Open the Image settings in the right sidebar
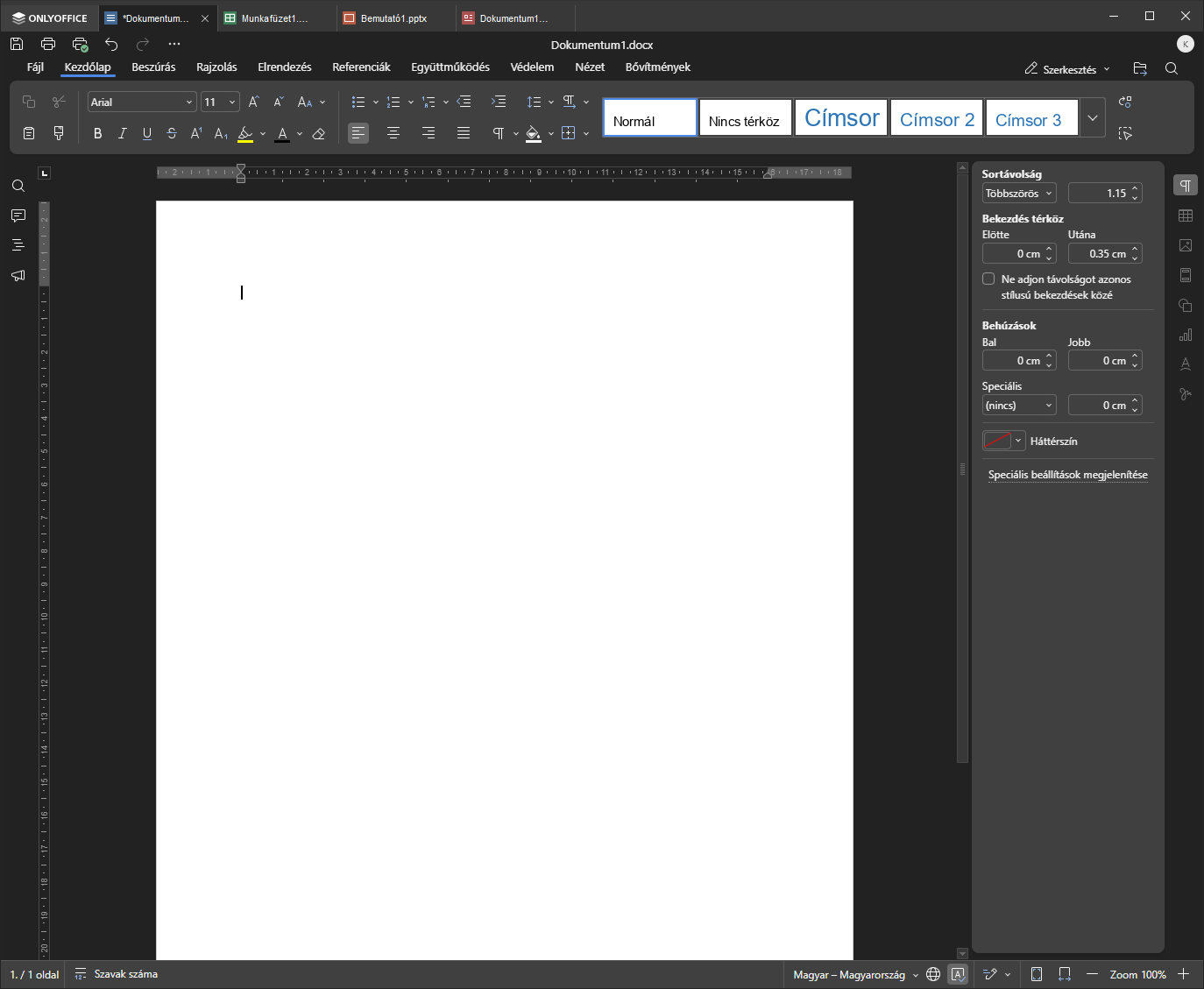 coord(1186,245)
